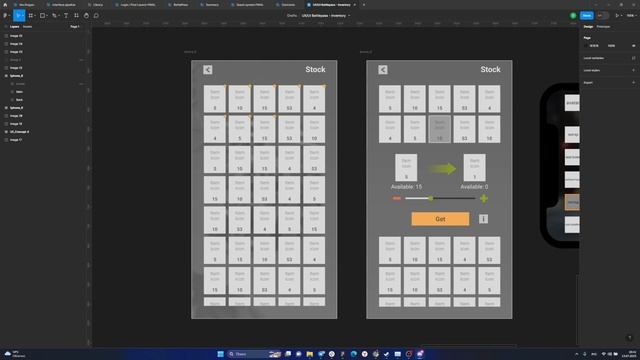Toggle page background visibility eye

pos(633,46)
